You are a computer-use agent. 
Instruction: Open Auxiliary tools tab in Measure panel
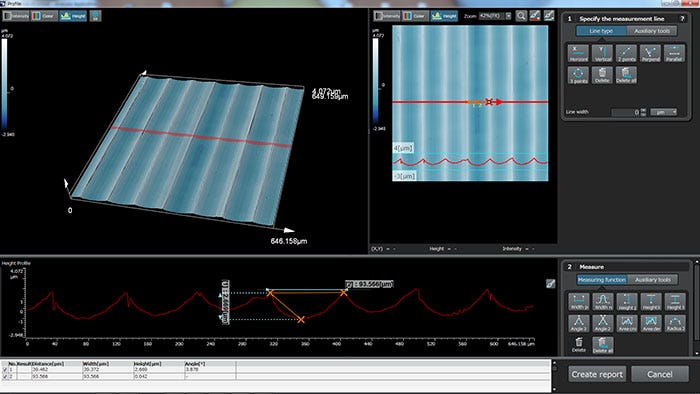(x=653, y=279)
